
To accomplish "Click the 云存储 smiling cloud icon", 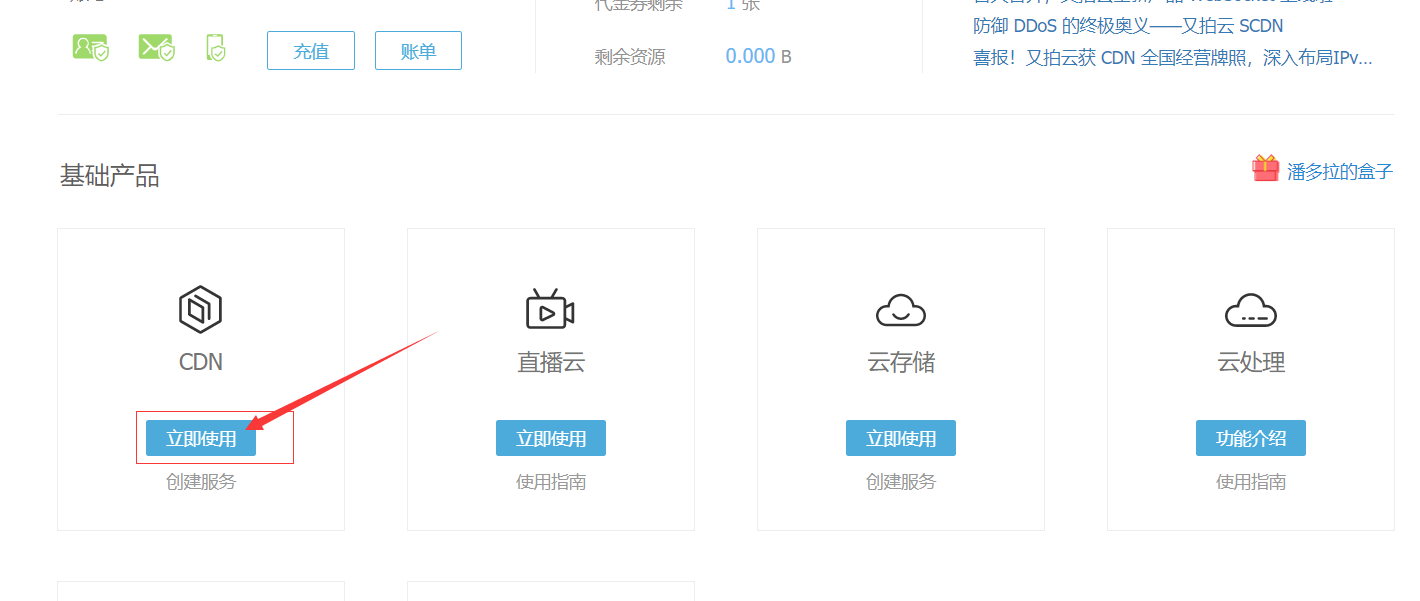I will click(900, 310).
